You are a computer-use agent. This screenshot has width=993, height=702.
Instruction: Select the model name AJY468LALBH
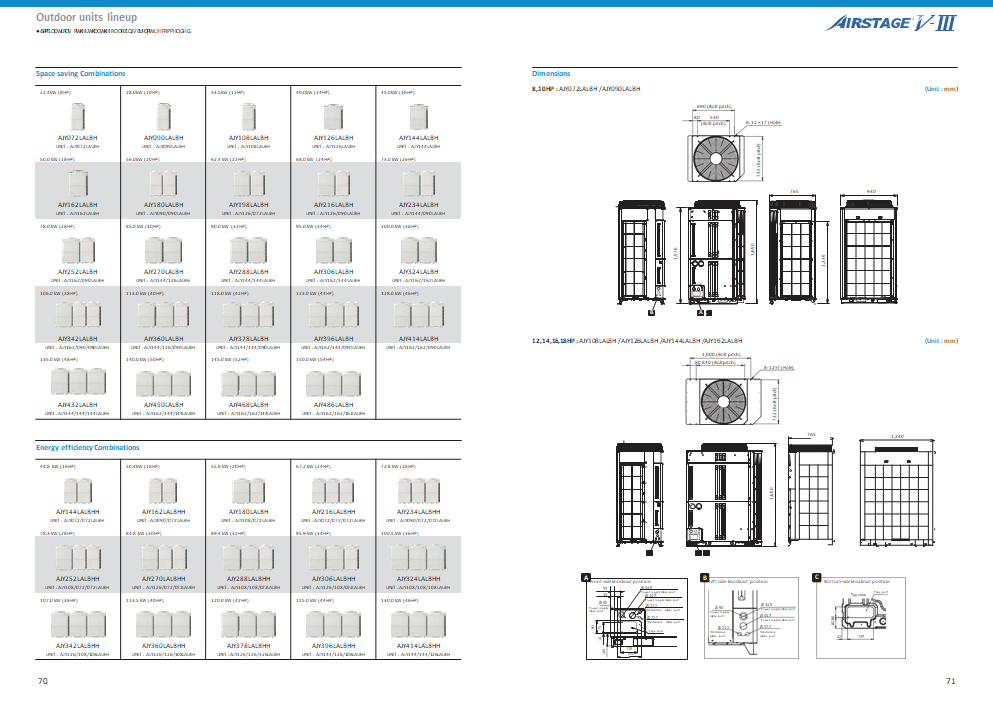(248, 405)
